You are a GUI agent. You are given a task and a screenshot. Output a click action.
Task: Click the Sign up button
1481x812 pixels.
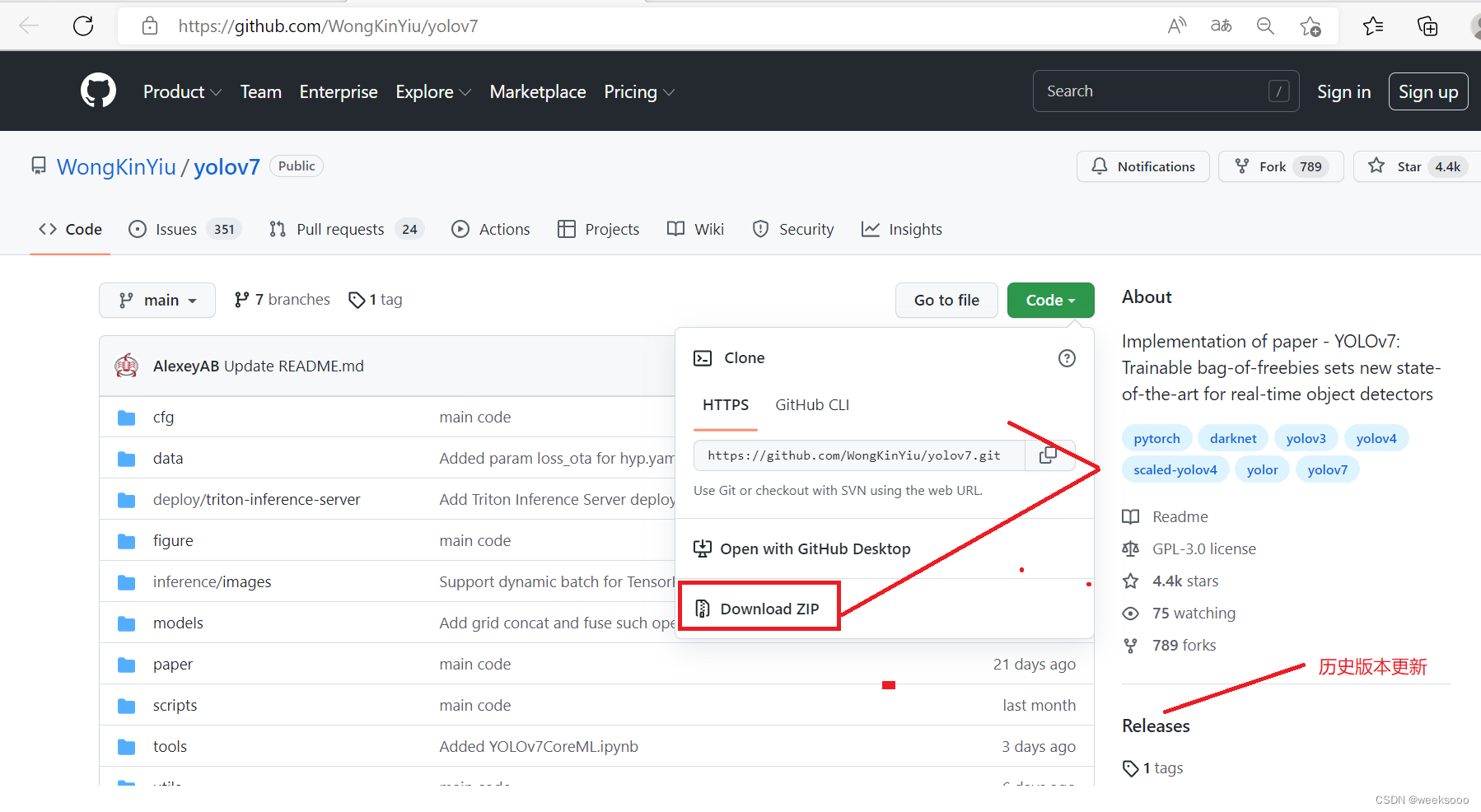(1428, 91)
